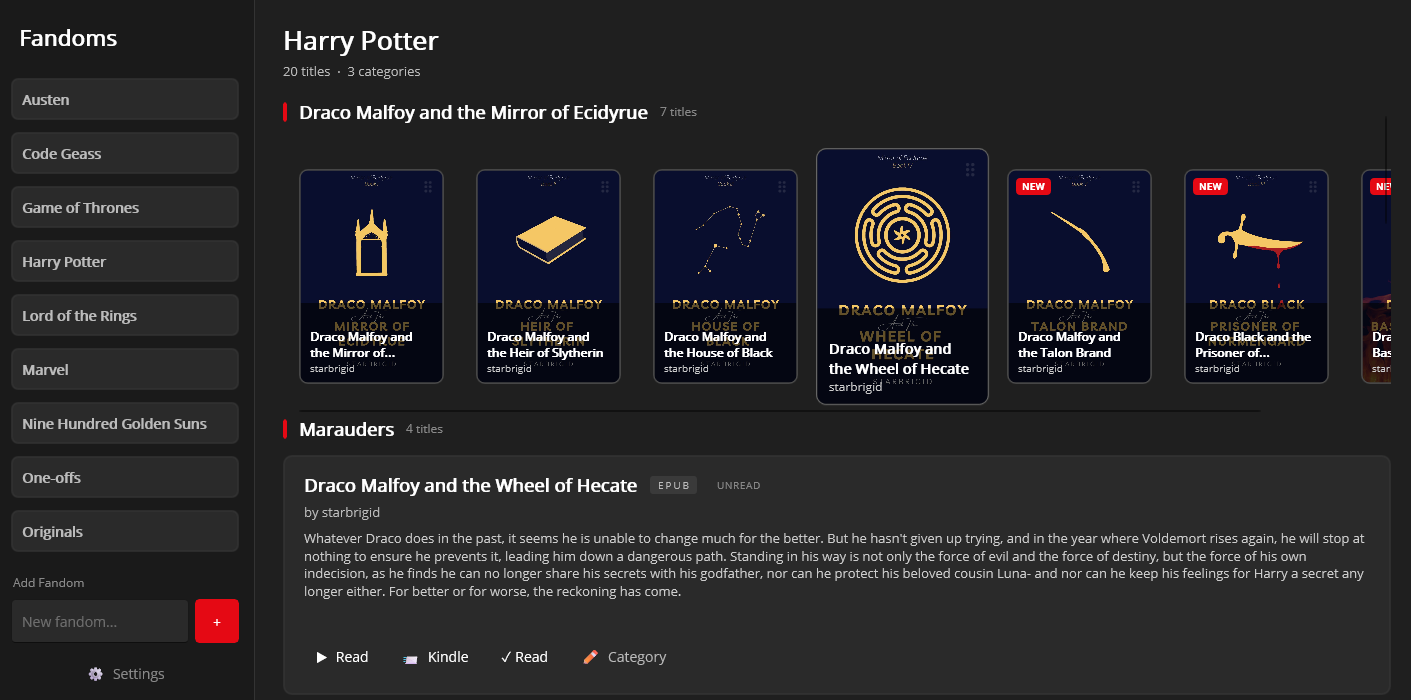The height and width of the screenshot is (700, 1411).
Task: Click drag handle on Wheel of Hecate card
Action: pyautogui.click(x=970, y=170)
